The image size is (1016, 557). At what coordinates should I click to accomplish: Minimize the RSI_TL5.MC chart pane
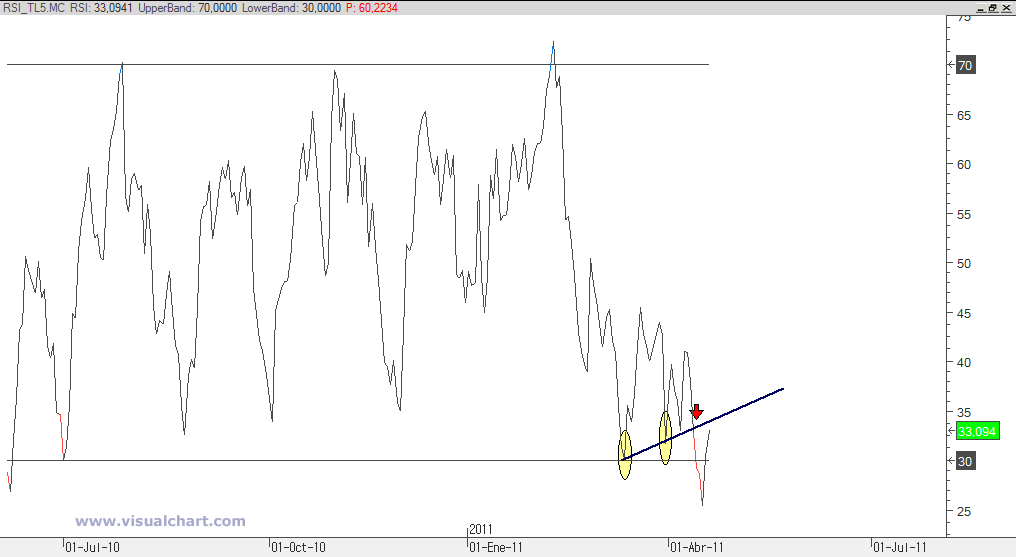click(980, 8)
